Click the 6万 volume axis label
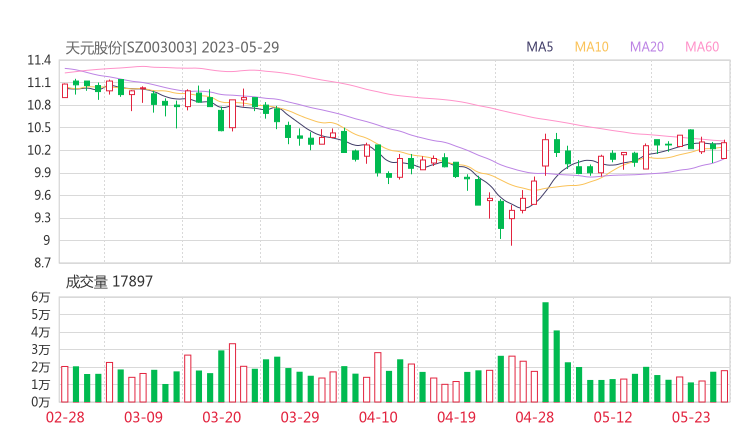 pos(41,297)
